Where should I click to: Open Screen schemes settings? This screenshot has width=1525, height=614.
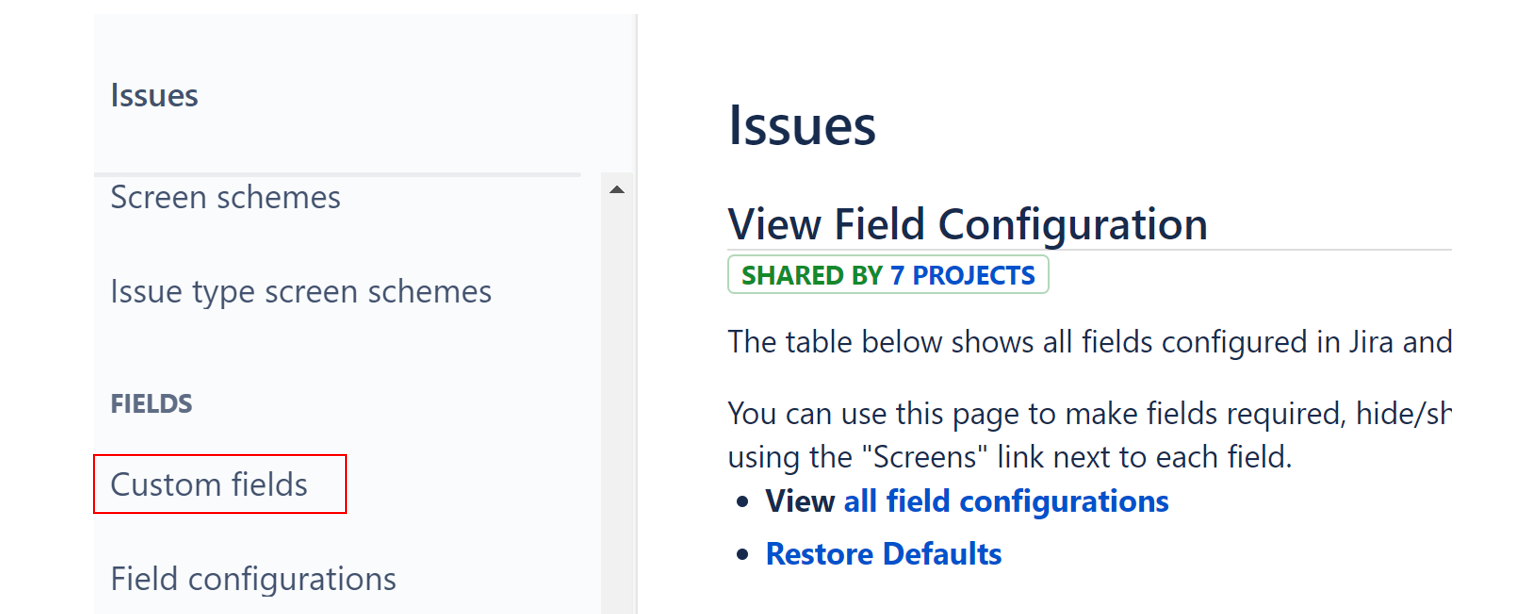pos(225,197)
